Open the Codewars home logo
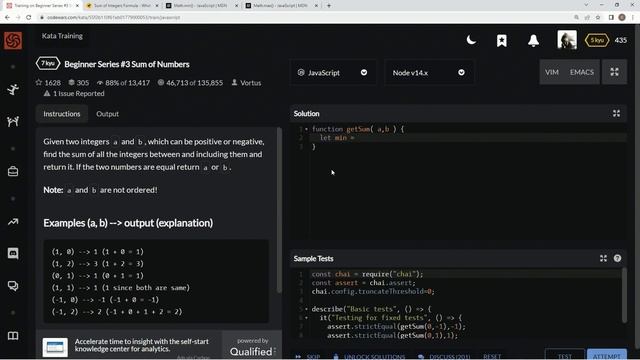This screenshot has height=360, width=640. click(x=13, y=40)
